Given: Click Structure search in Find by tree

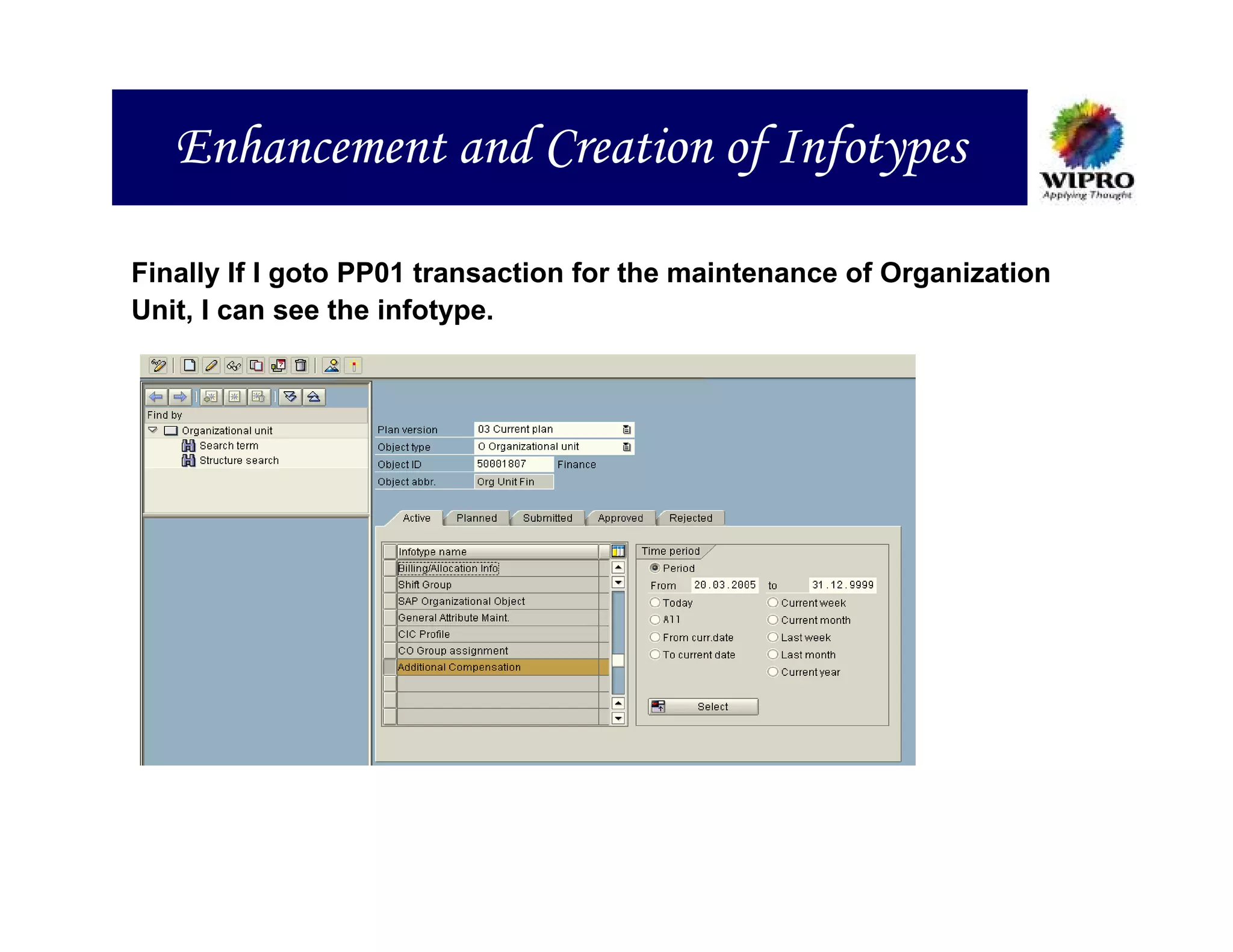Looking at the screenshot, I should click(239, 460).
